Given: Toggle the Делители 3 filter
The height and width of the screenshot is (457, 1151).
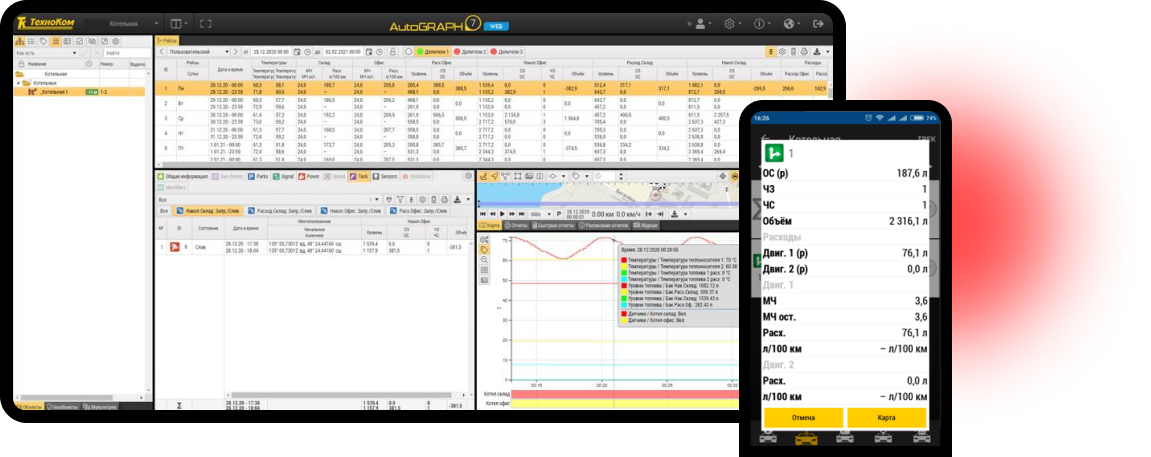Looking at the screenshot, I should point(507,51).
